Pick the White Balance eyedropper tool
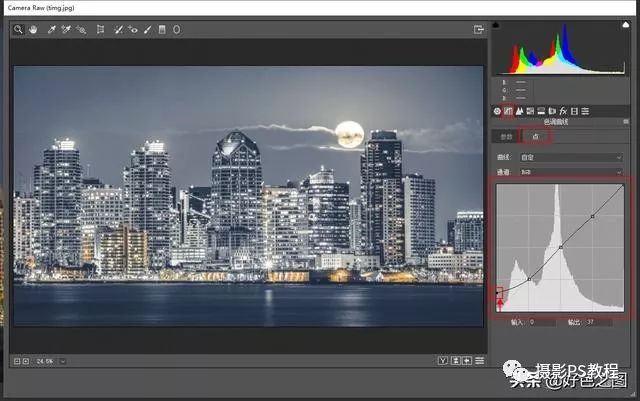Image resolution: width=640 pixels, height=401 pixels. 50,30
